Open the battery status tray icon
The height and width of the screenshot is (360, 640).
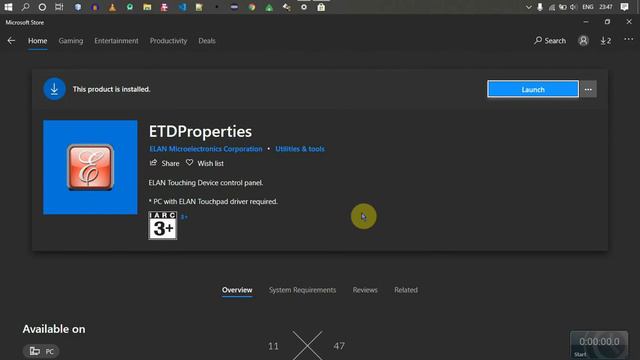(563, 7)
